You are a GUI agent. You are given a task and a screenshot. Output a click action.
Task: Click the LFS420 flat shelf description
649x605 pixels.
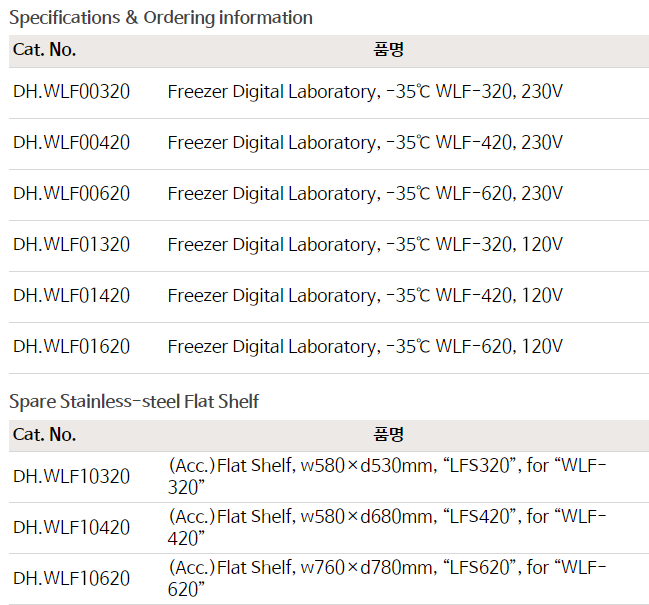387,527
